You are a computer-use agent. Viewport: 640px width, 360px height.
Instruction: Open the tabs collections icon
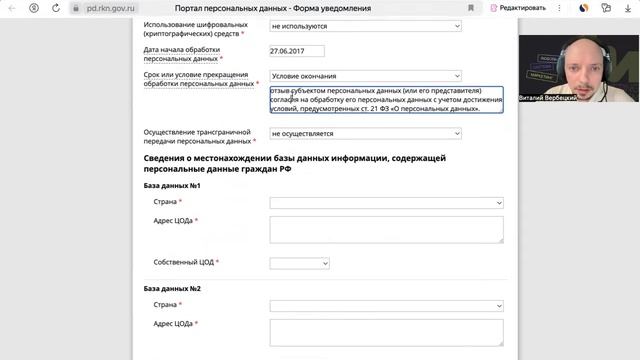point(606,8)
